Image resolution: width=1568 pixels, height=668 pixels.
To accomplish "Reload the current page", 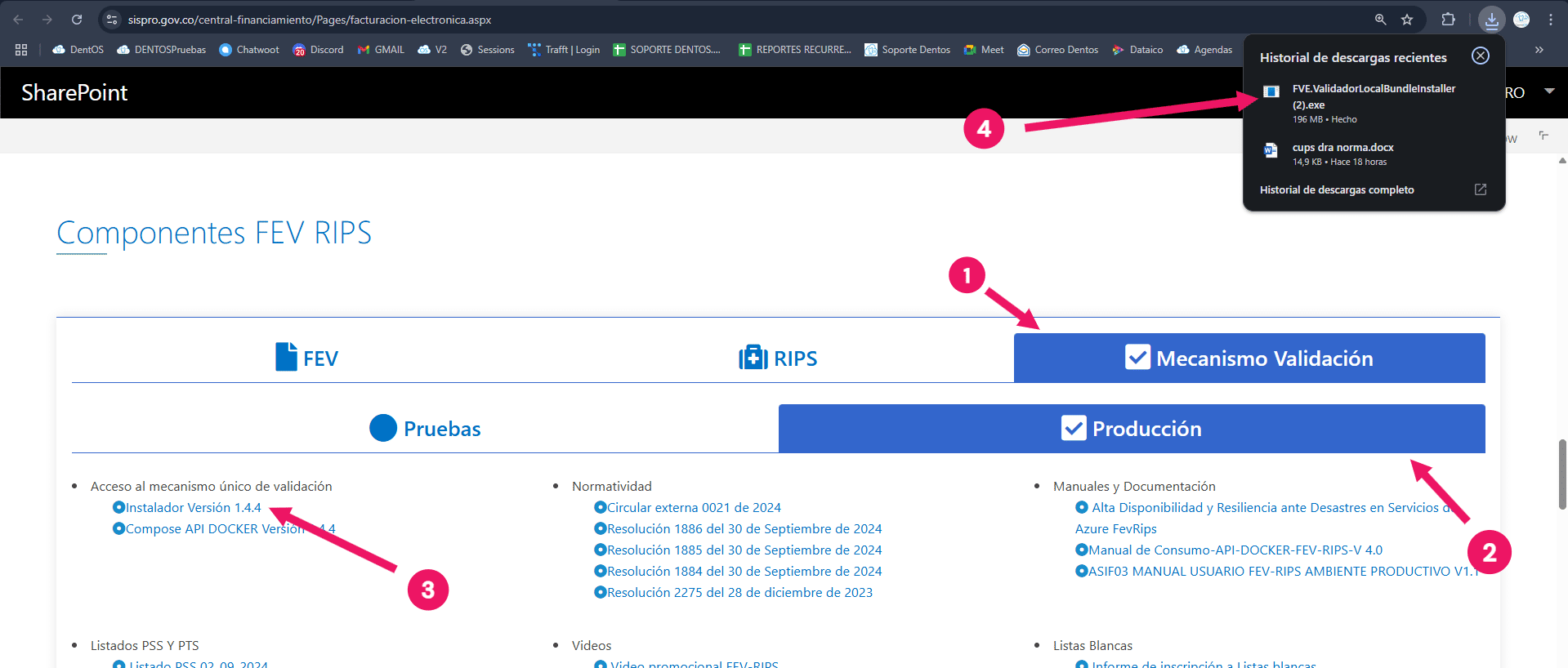I will tap(77, 20).
